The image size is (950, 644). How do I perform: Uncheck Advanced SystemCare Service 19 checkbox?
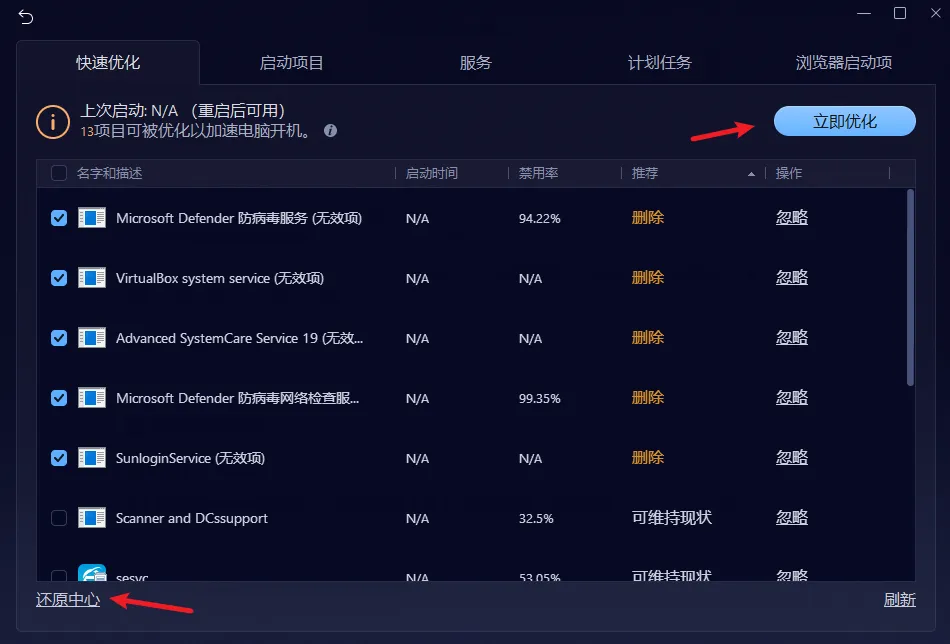pyautogui.click(x=59, y=338)
